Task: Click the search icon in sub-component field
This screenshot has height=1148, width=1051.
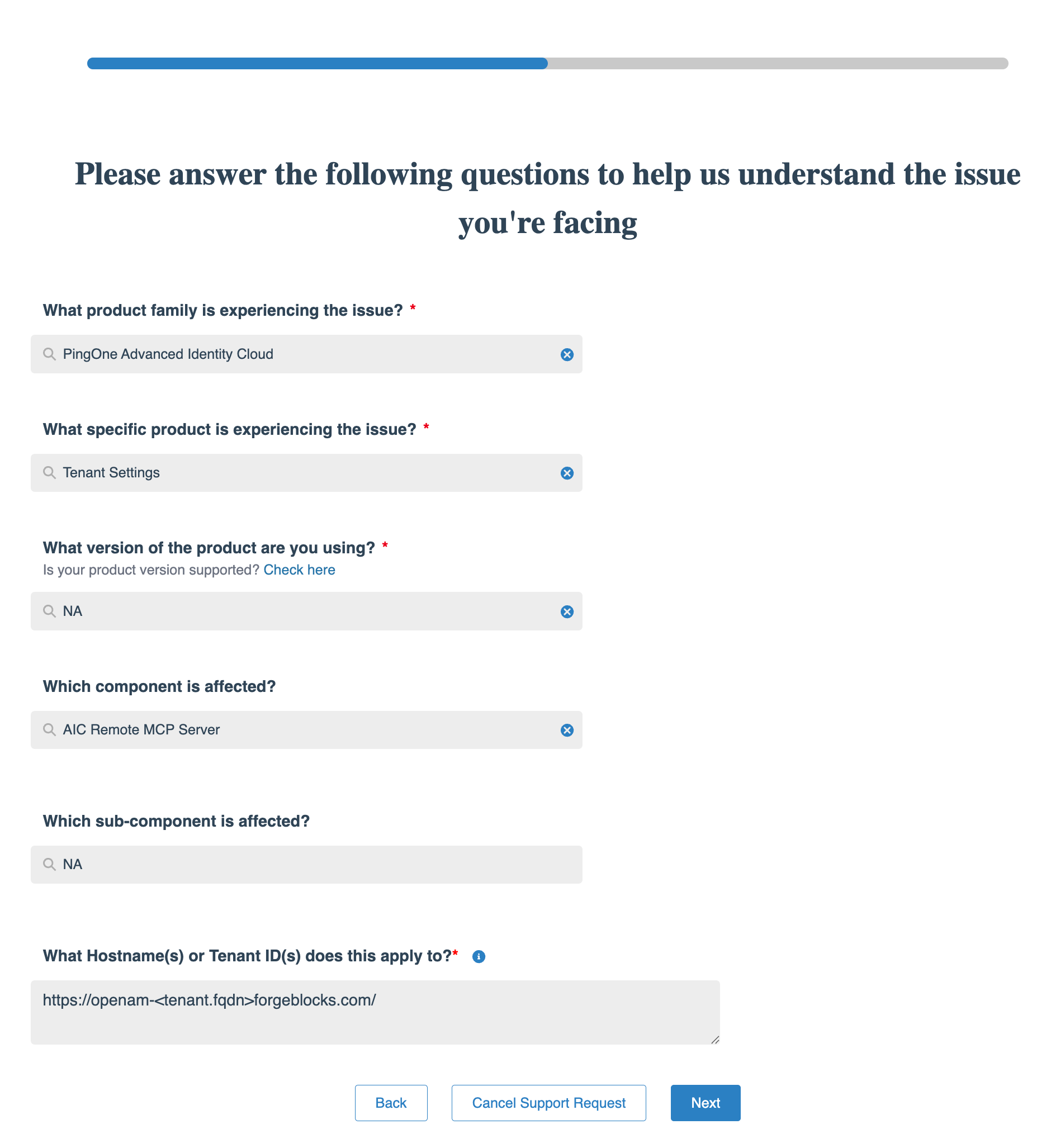Action: pos(50,865)
